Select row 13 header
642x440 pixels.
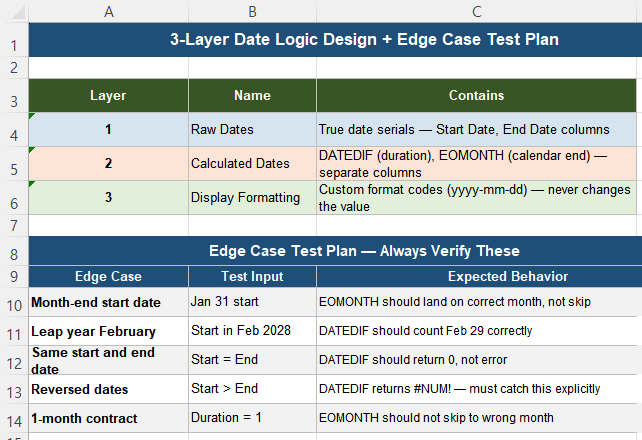click(x=14, y=389)
